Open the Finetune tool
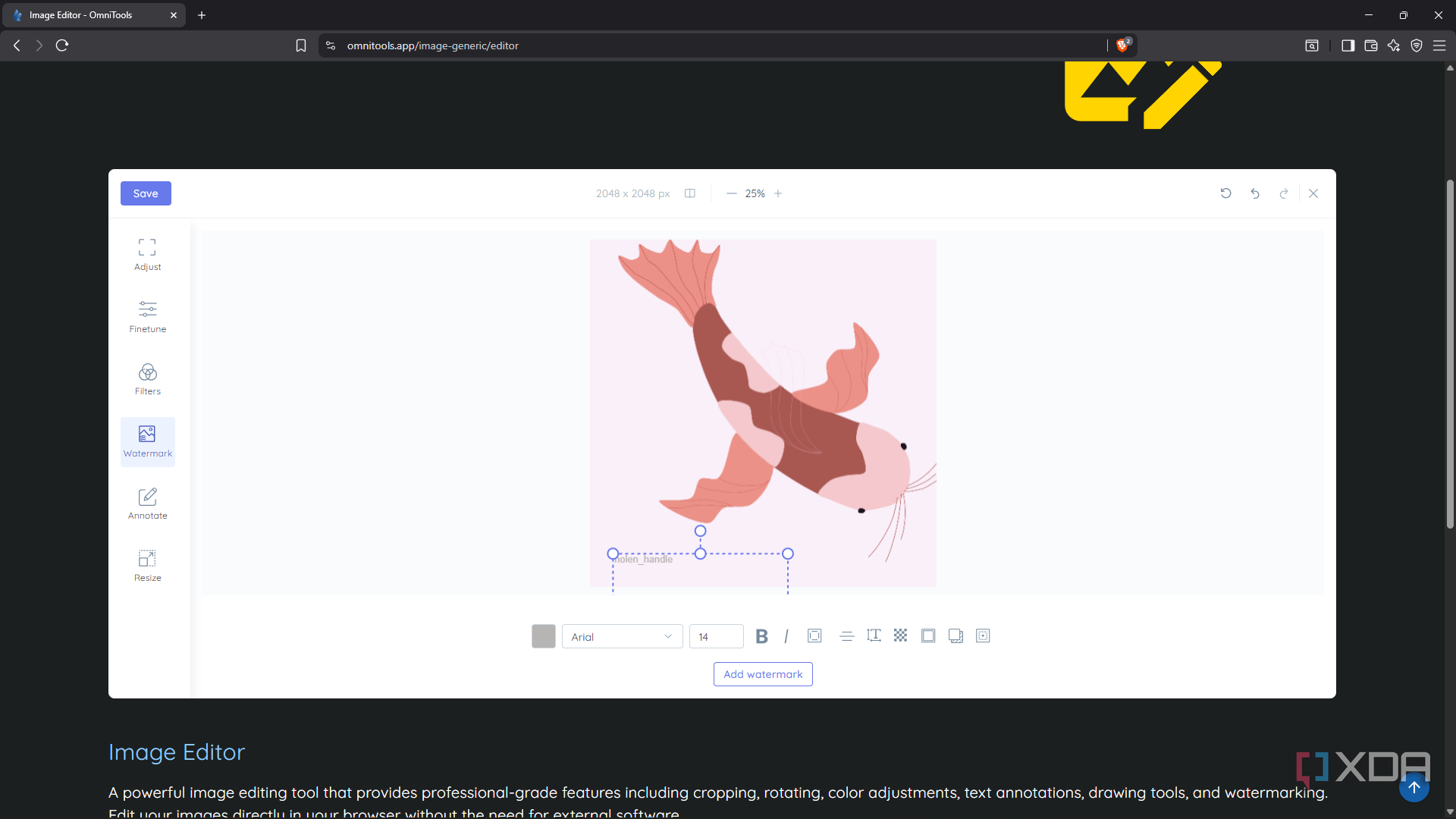The height and width of the screenshot is (819, 1456). point(147,317)
